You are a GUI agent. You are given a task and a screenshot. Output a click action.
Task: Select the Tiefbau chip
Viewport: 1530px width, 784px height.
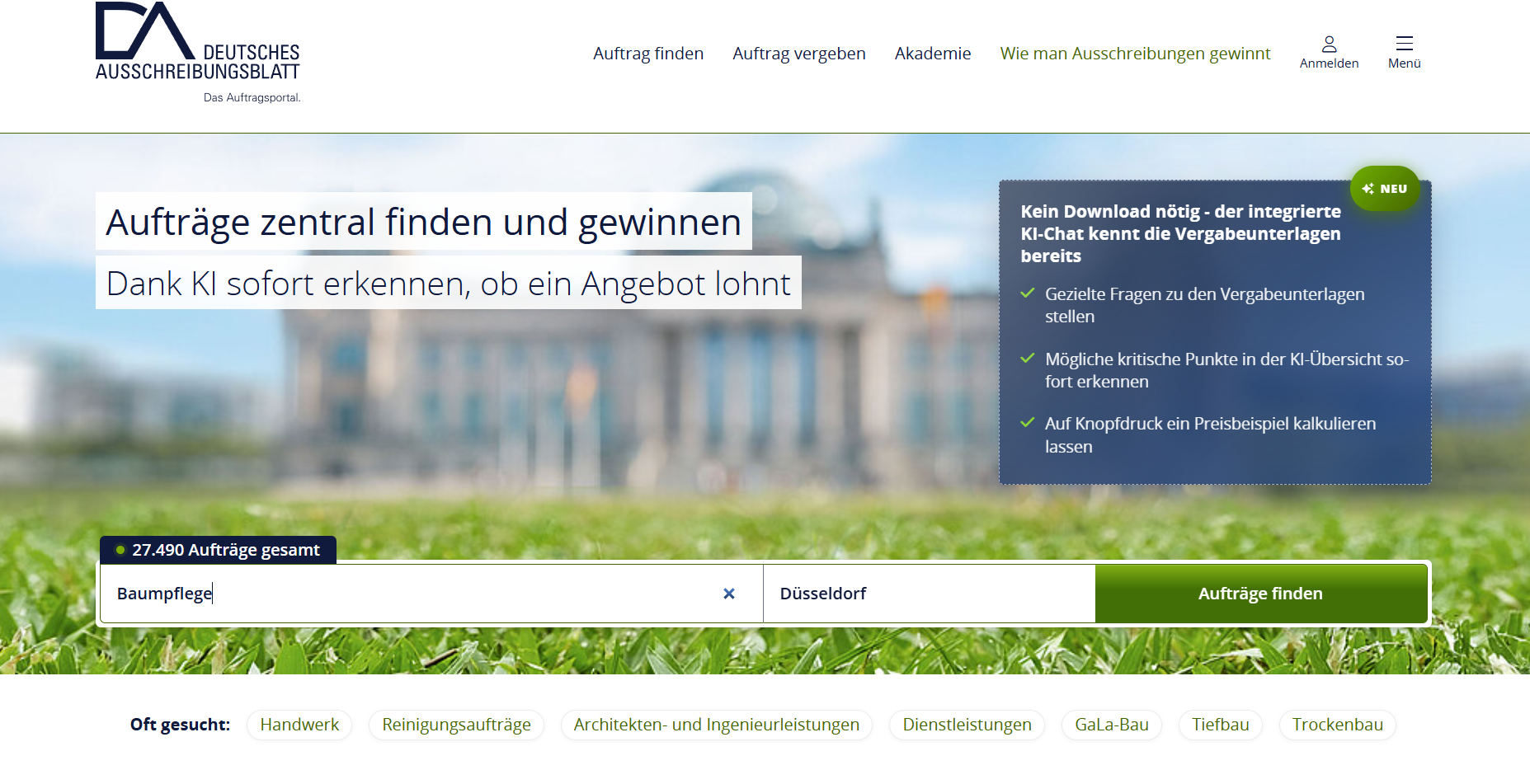tap(1221, 725)
